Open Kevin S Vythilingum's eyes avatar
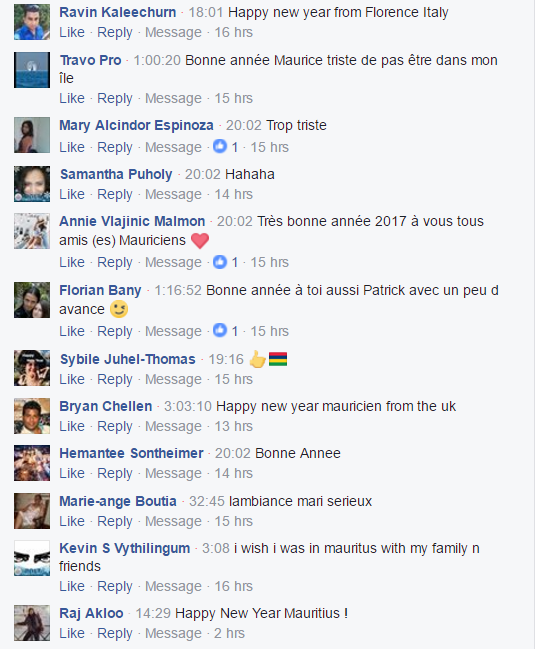This screenshot has width=535, height=649. click(x=32, y=558)
